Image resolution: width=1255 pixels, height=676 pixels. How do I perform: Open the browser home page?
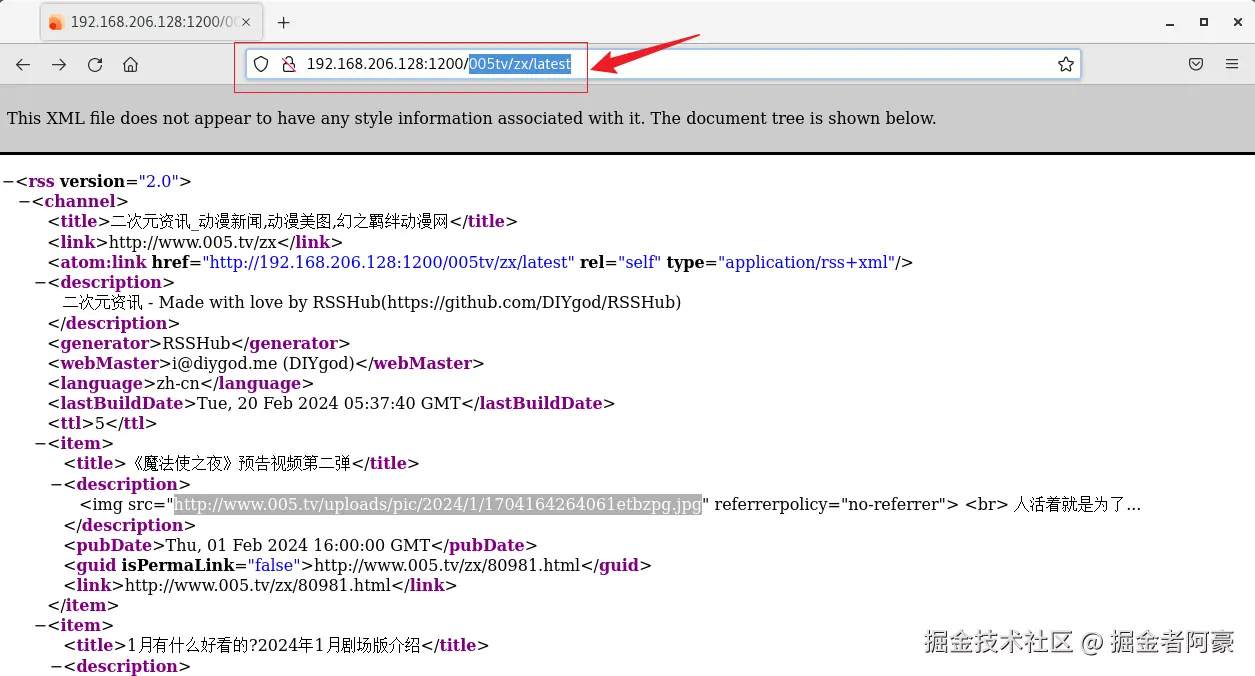tap(130, 65)
